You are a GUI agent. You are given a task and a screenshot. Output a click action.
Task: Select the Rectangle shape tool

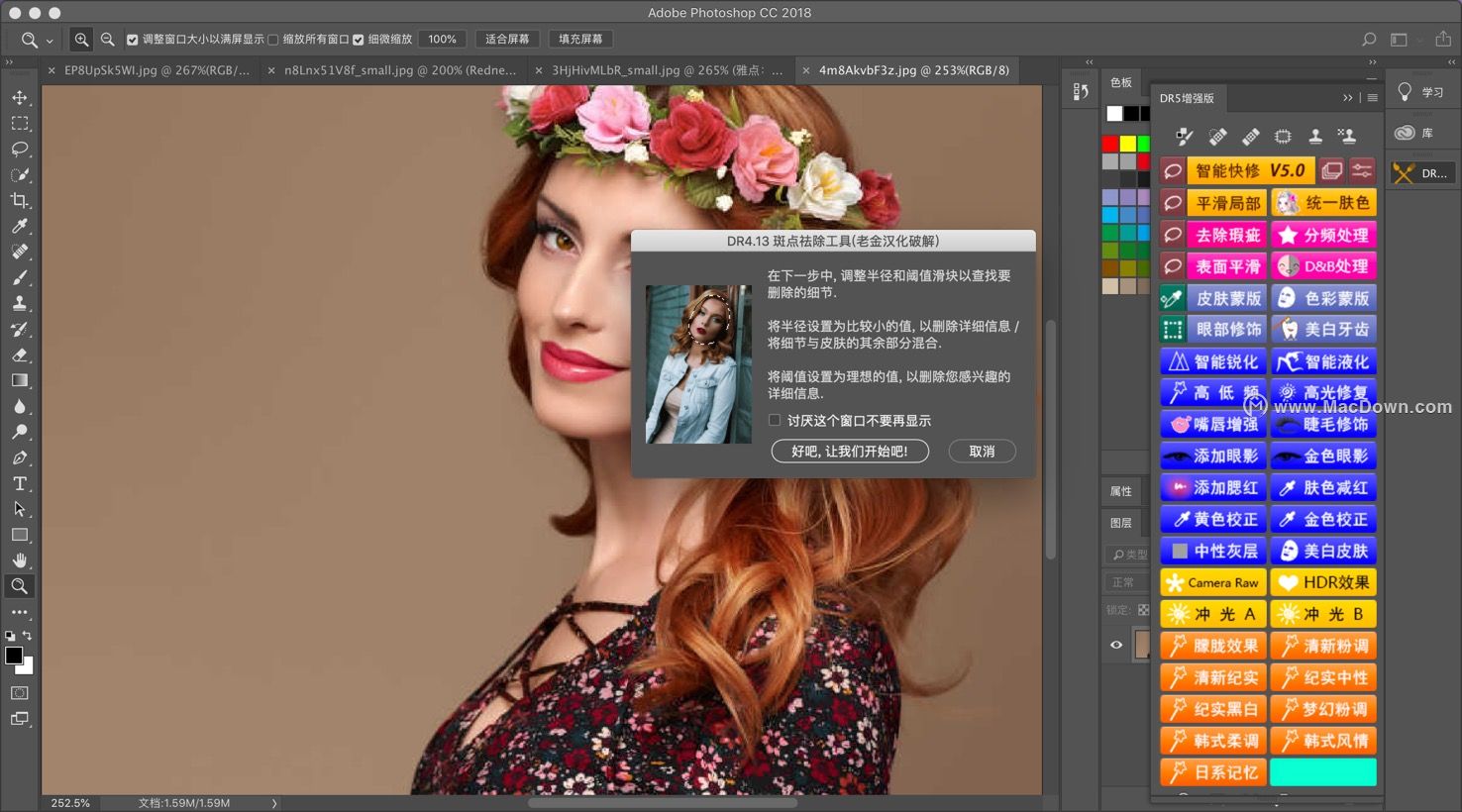click(19, 535)
